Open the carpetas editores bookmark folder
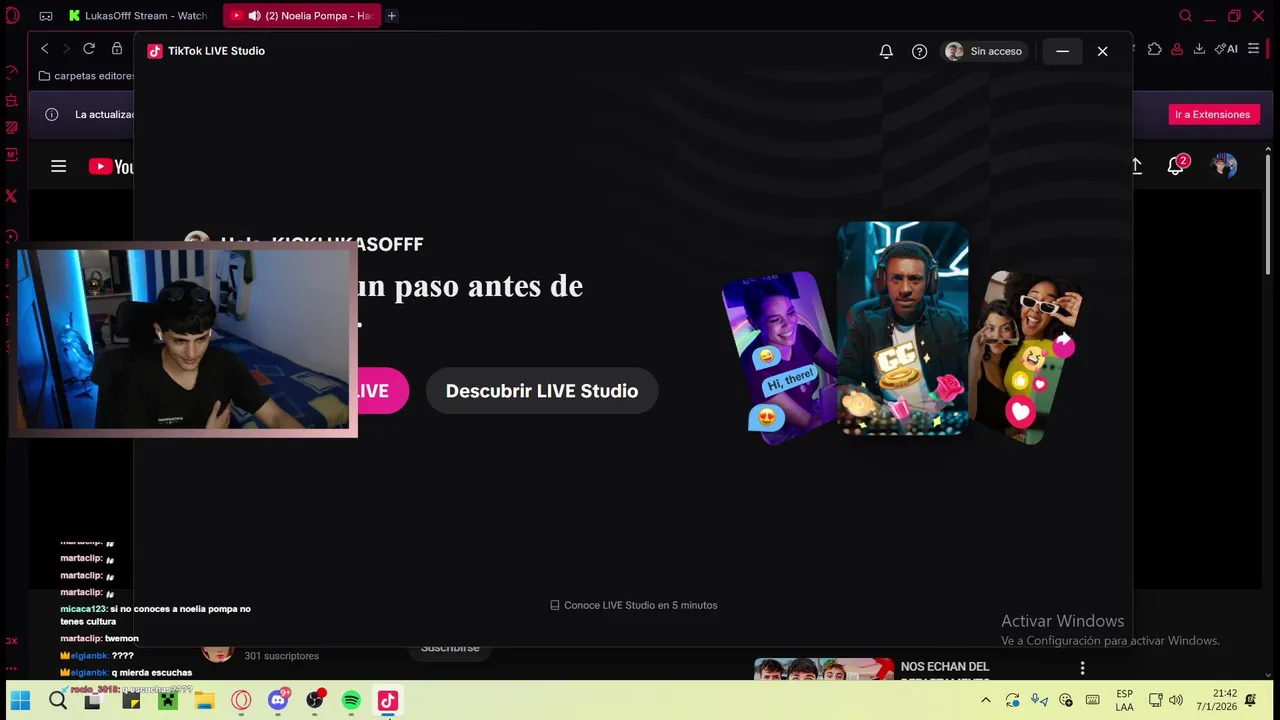This screenshot has width=1280, height=720. [x=86, y=76]
